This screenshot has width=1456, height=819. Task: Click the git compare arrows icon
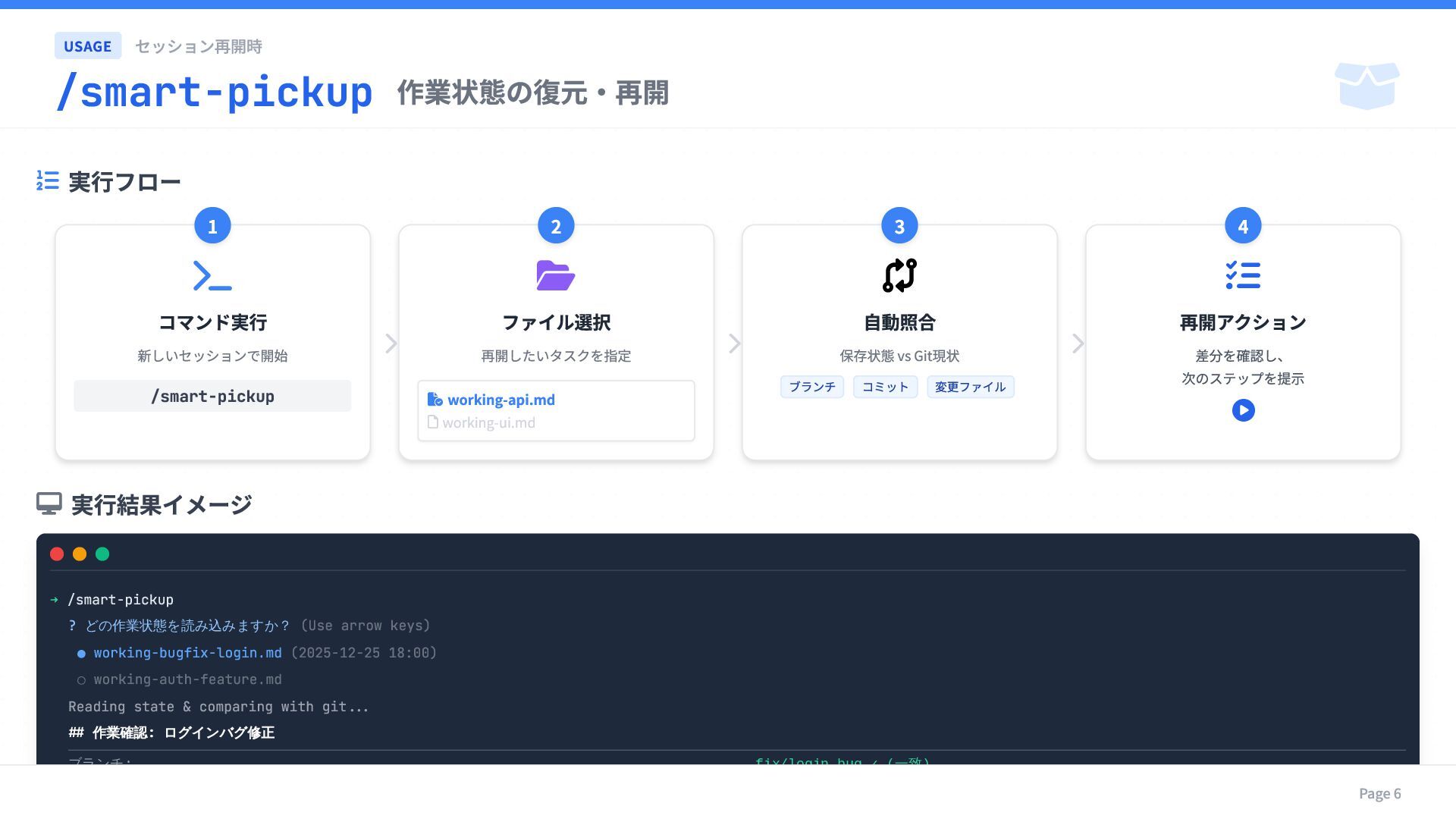[899, 275]
